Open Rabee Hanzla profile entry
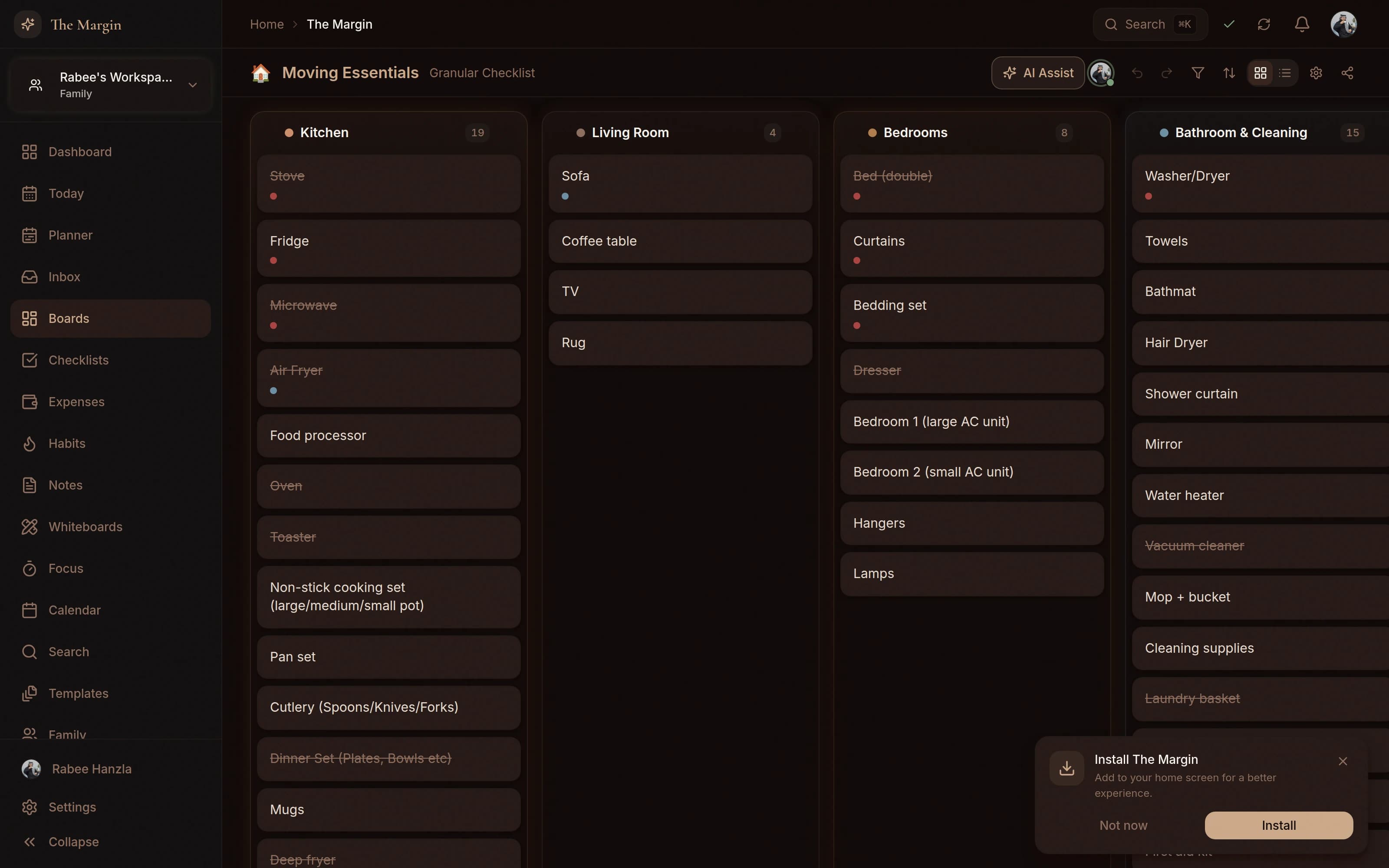This screenshot has width=1389, height=868. [x=110, y=769]
